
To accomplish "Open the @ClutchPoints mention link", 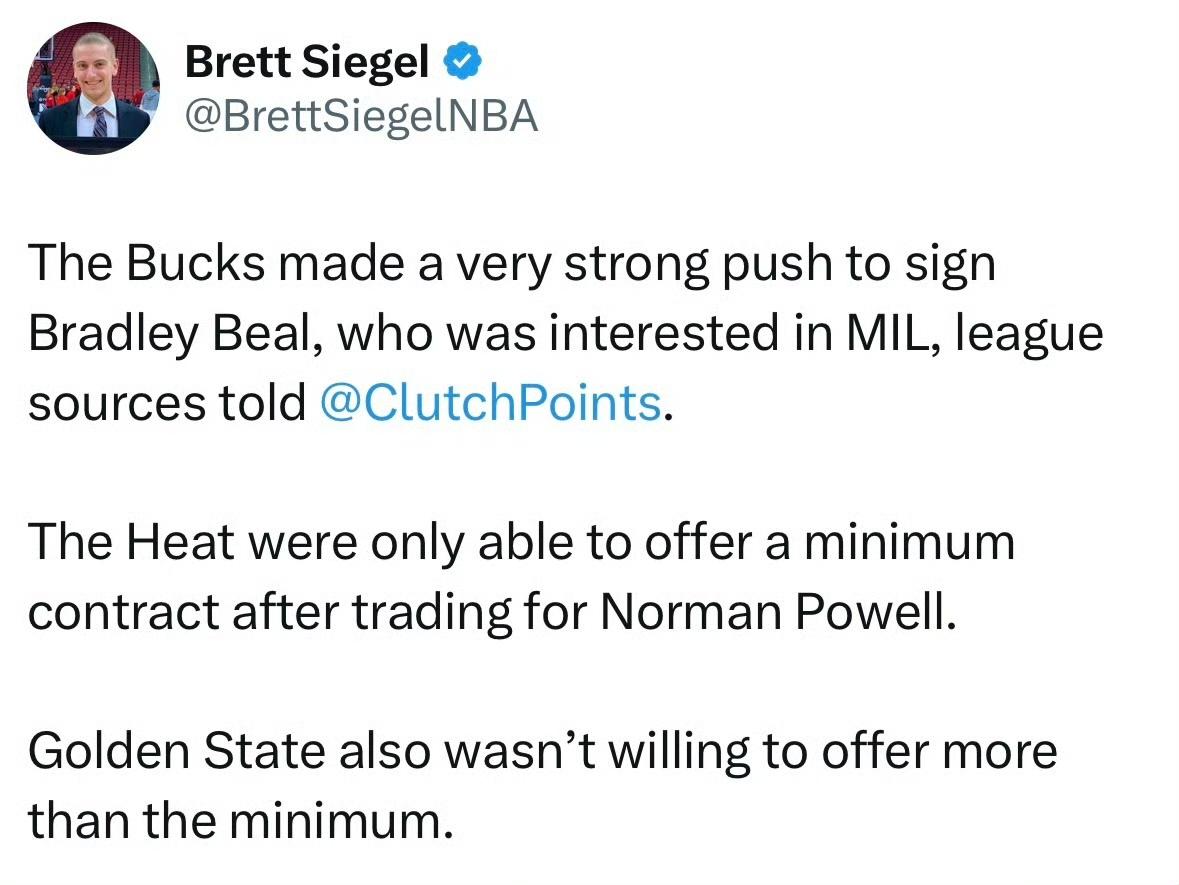I will pos(491,402).
